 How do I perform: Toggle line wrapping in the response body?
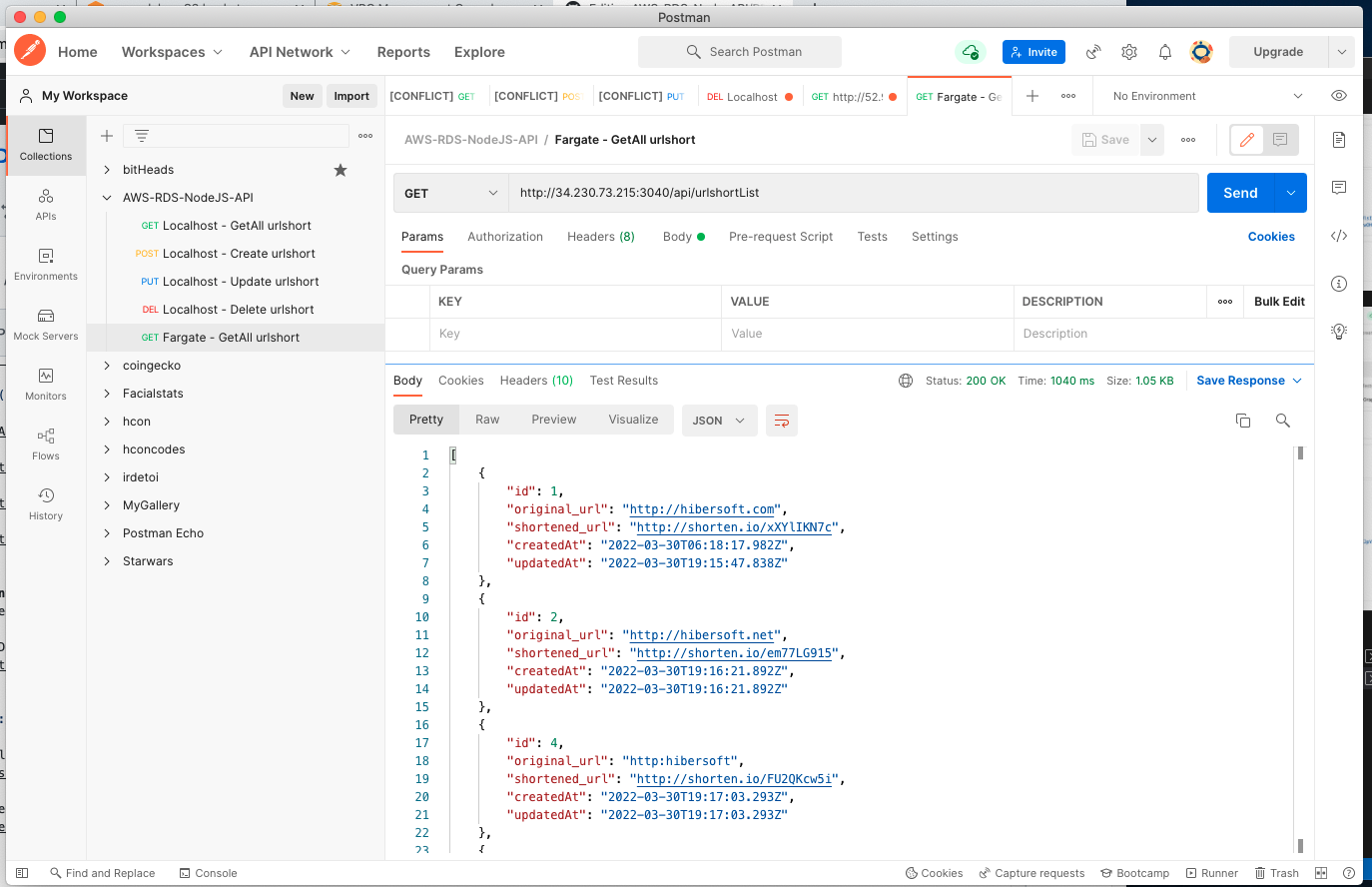click(x=781, y=420)
